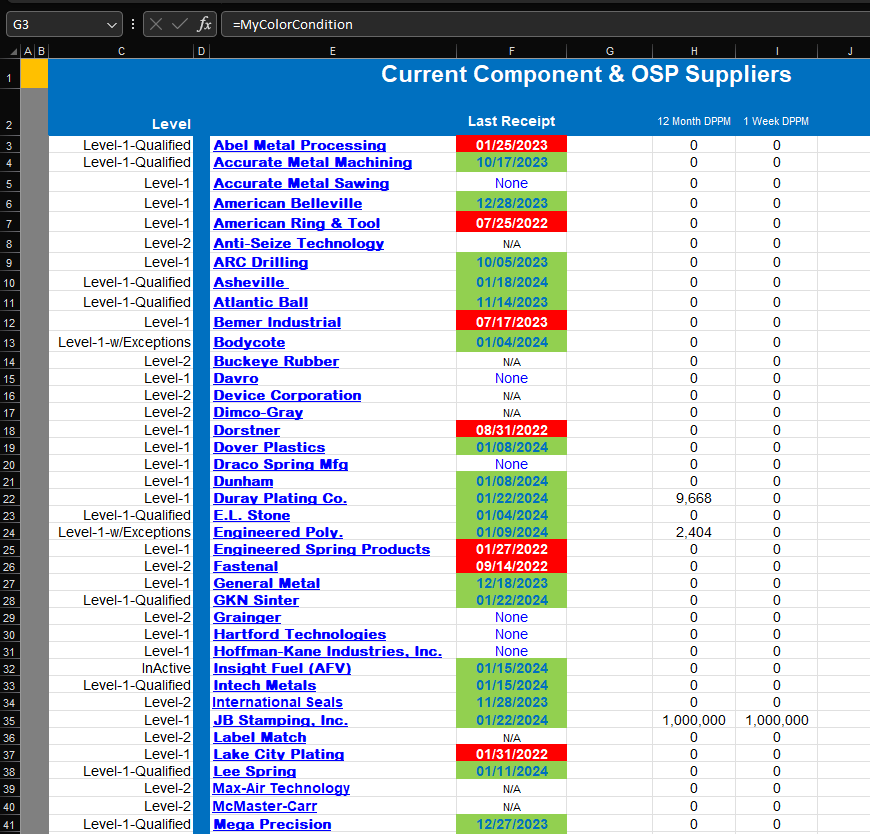
Task: Open formula bar options three-dot handle
Action: pyautogui.click(x=133, y=24)
